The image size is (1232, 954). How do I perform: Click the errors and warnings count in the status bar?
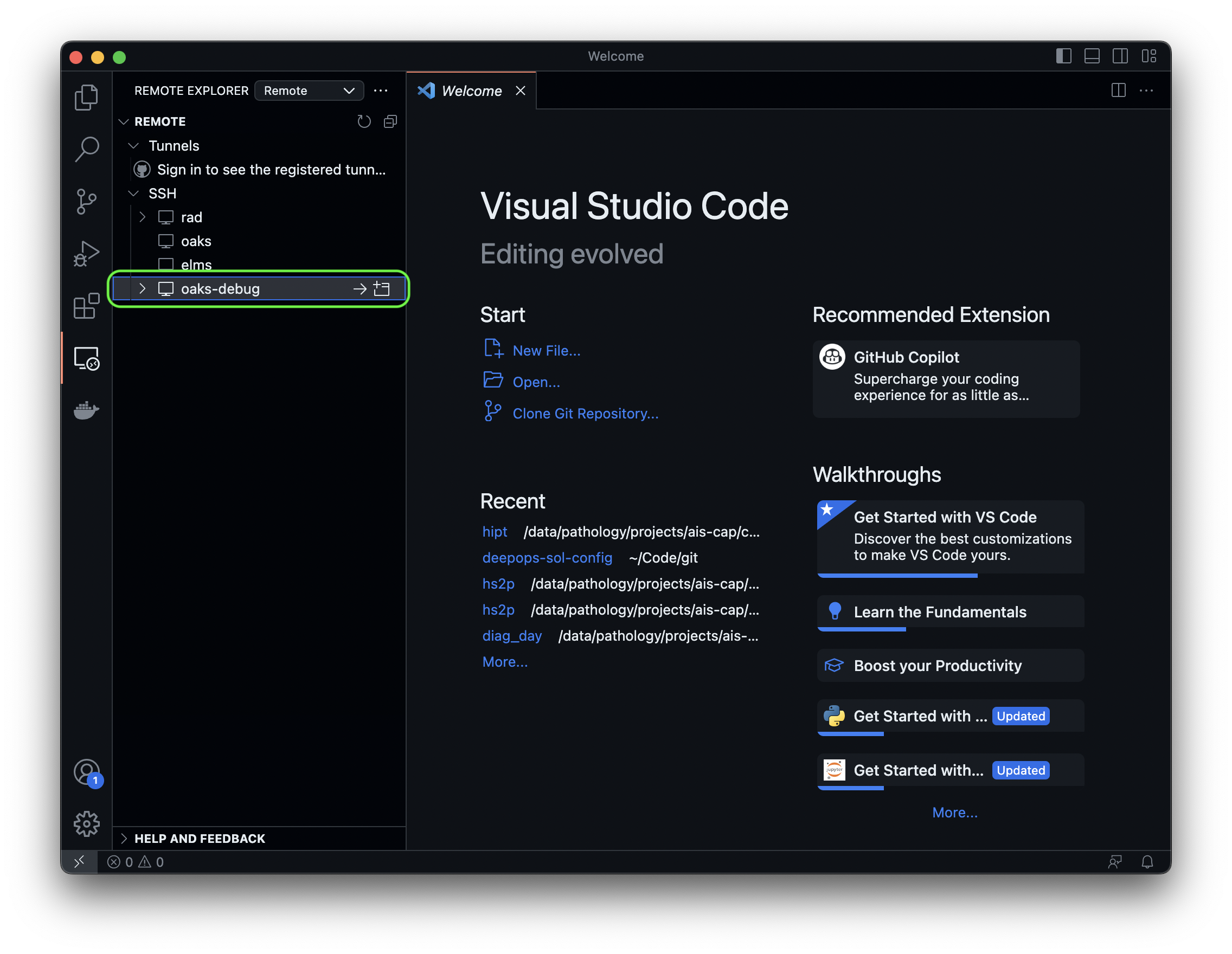point(136,861)
